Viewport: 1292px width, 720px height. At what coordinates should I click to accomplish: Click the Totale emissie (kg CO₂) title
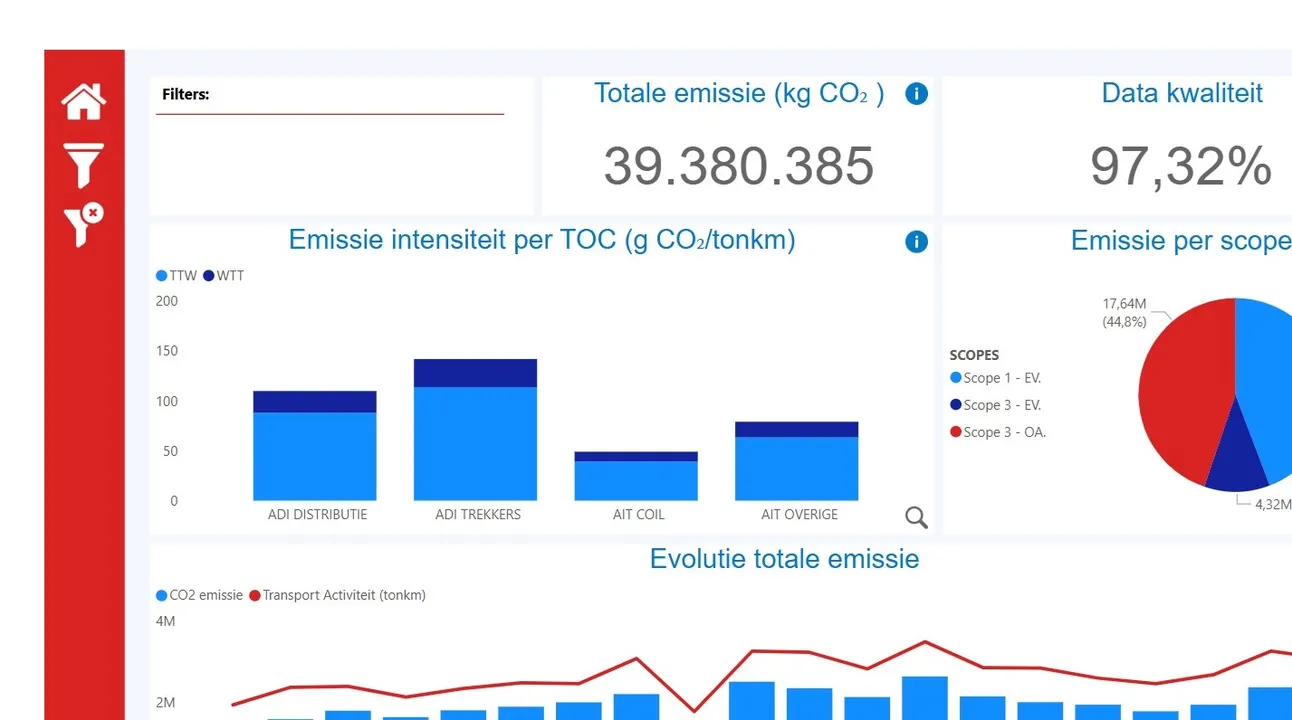click(x=739, y=93)
